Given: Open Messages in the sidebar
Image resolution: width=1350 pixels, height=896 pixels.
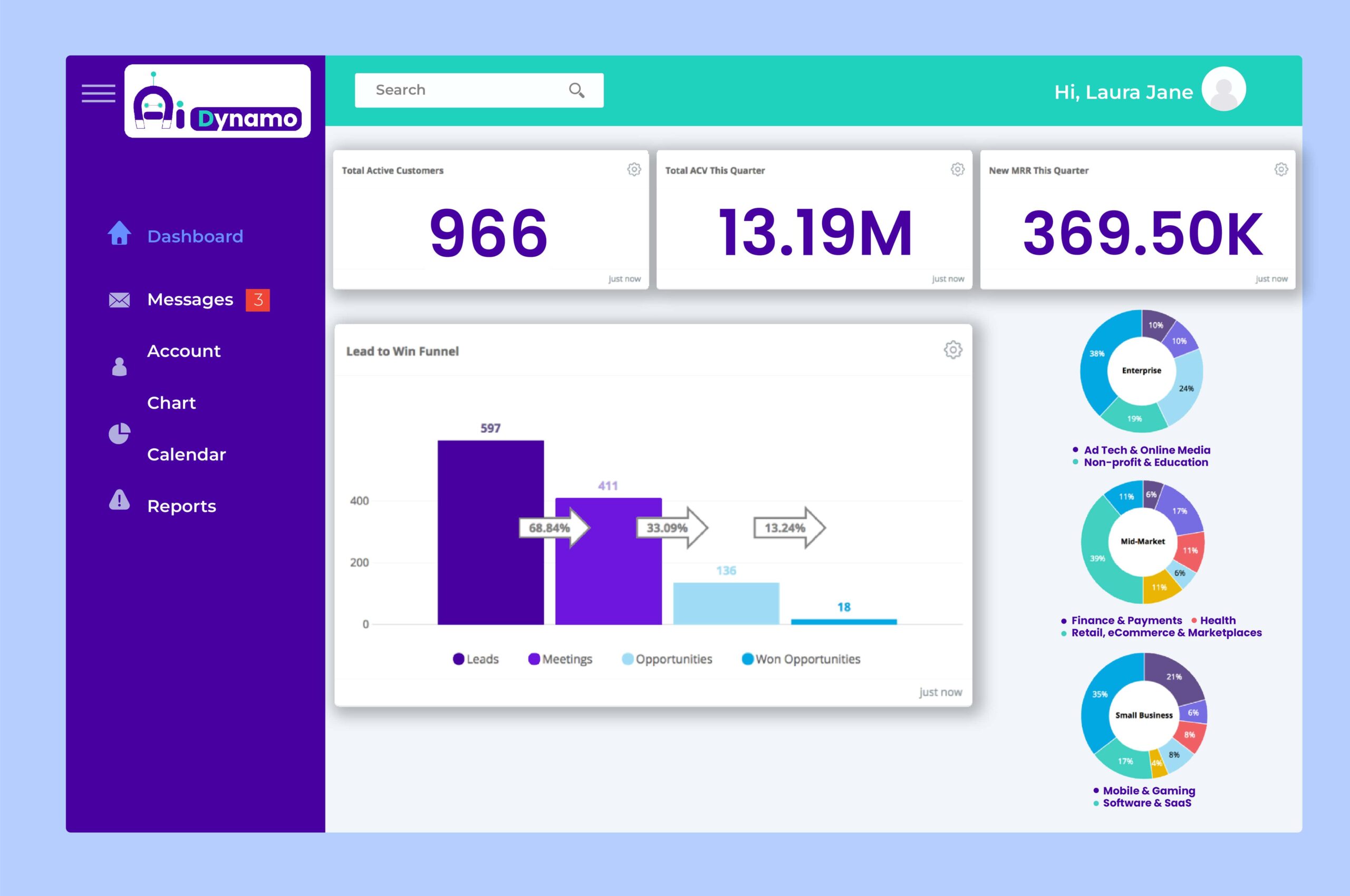Looking at the screenshot, I should (190, 300).
